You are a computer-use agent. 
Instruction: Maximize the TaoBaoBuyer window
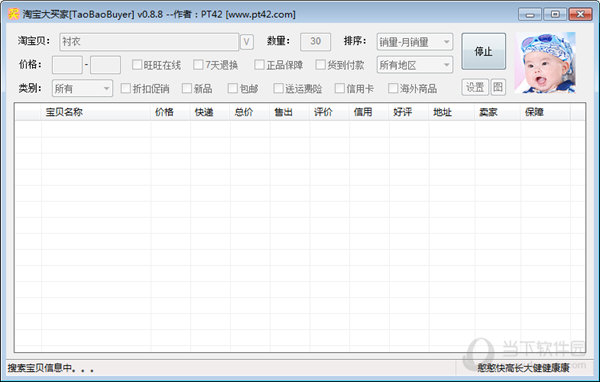pos(555,15)
